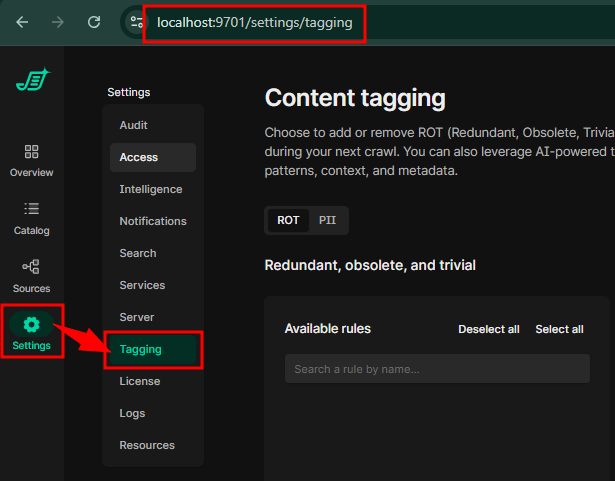Switch to the ROT tab
Viewport: 615px width, 481px height.
(x=288, y=220)
